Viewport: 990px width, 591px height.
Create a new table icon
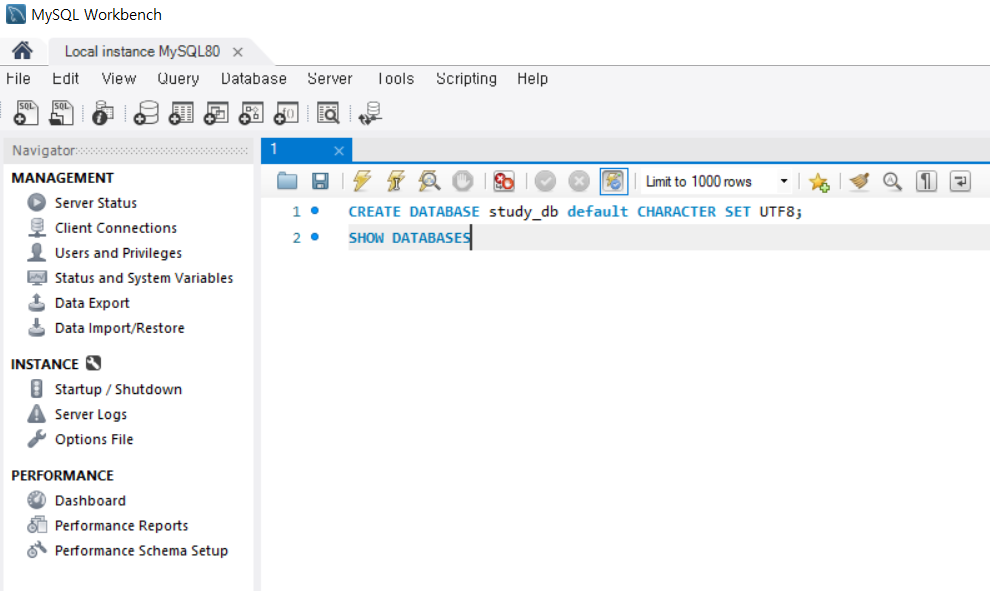point(181,113)
